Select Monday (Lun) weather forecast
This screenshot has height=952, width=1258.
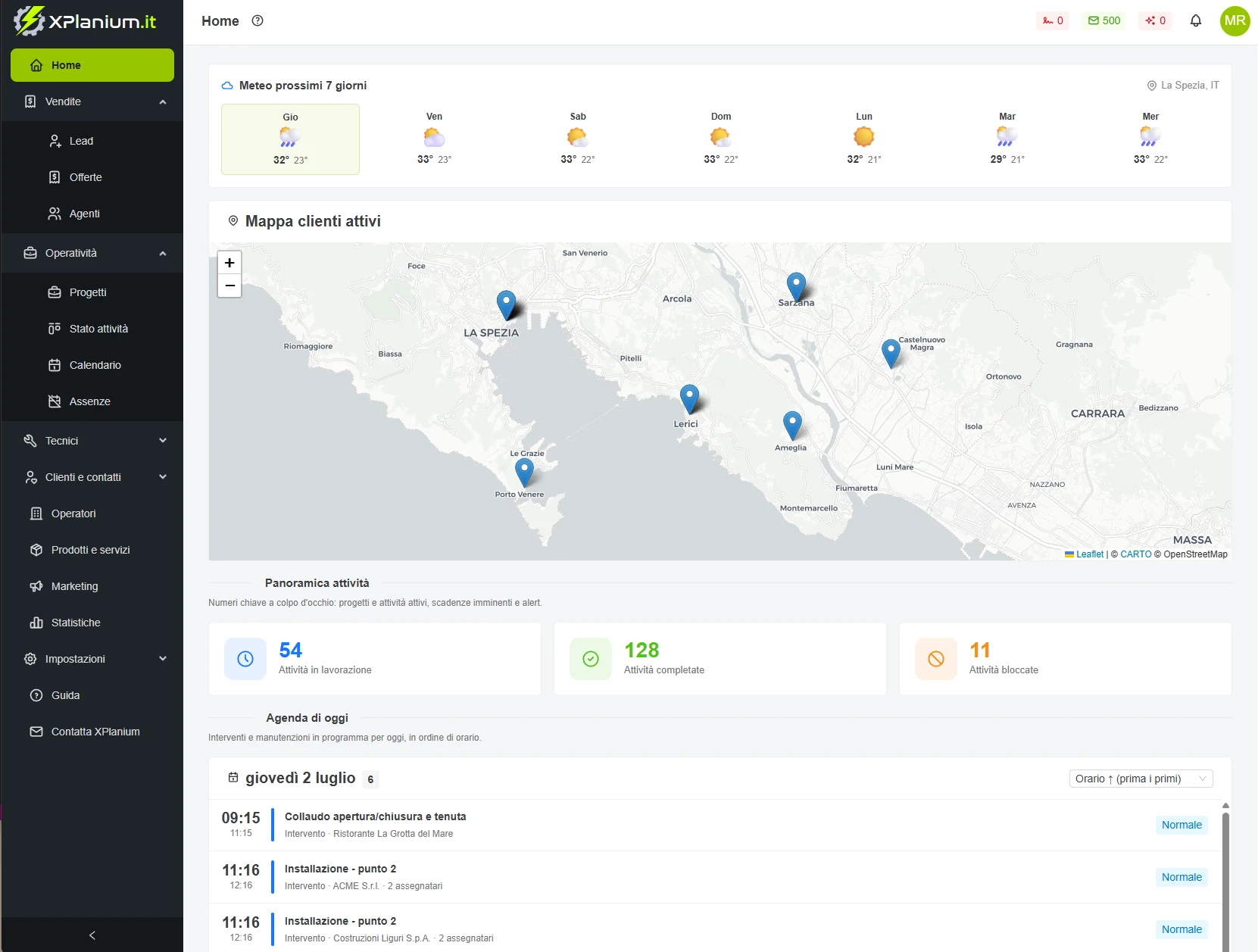click(864, 138)
